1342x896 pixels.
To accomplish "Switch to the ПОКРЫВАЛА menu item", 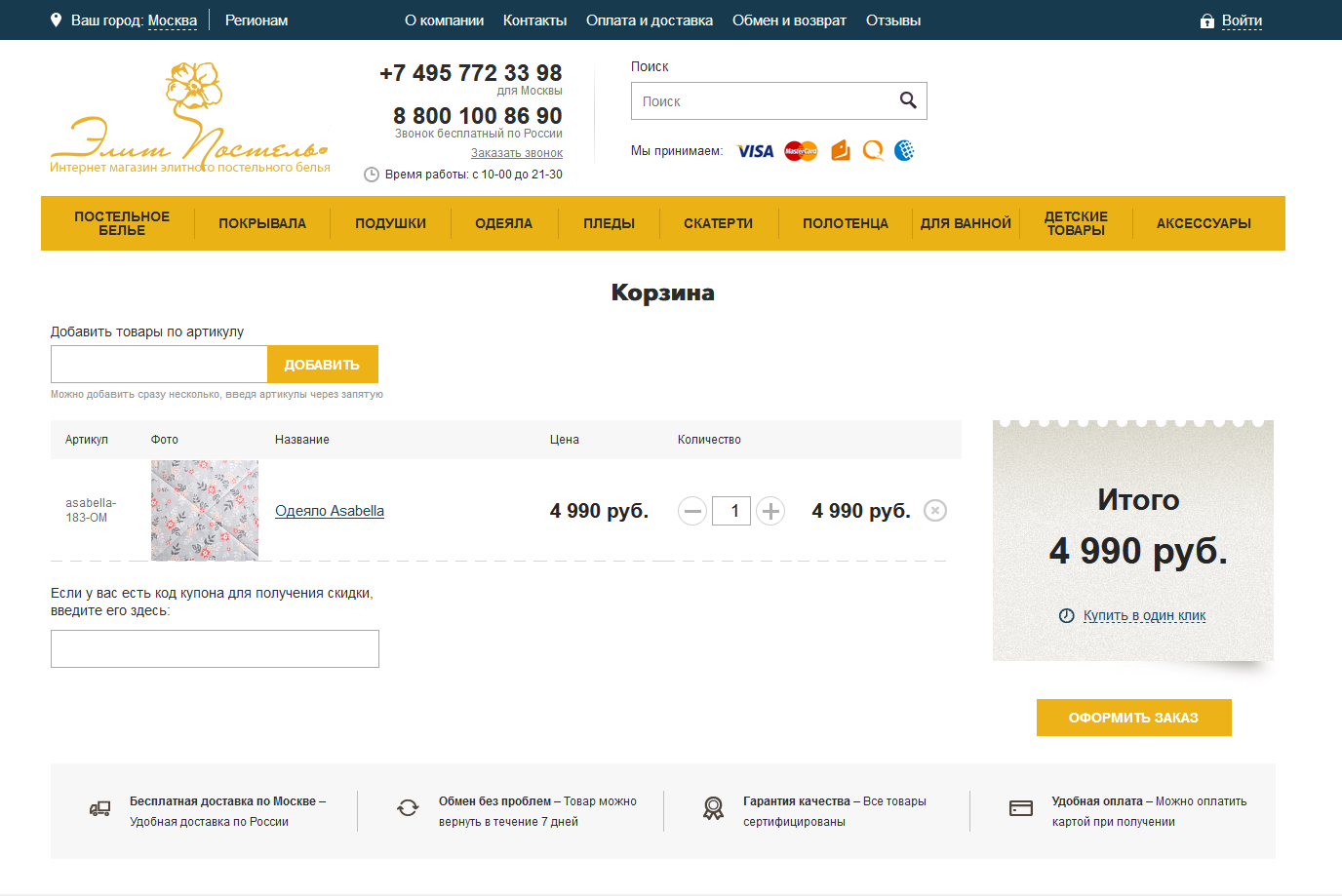I will pos(260,222).
